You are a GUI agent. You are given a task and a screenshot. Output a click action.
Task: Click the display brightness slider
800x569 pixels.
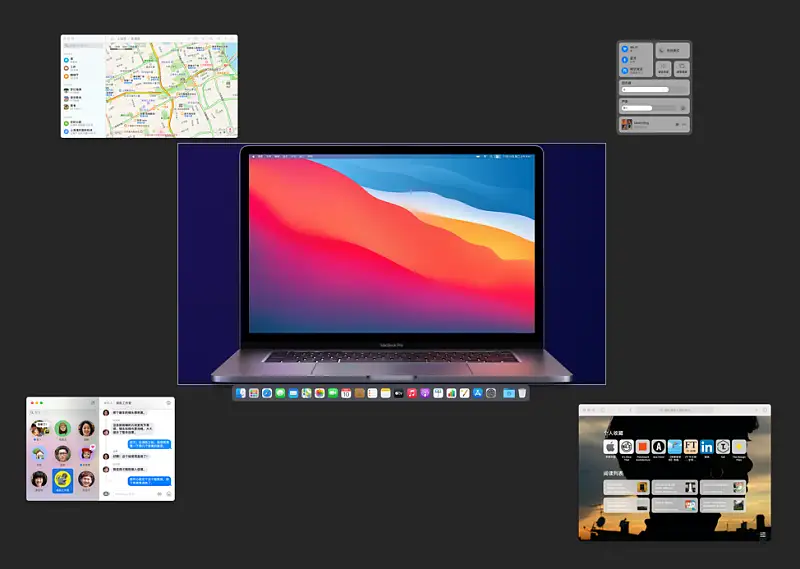[654, 89]
